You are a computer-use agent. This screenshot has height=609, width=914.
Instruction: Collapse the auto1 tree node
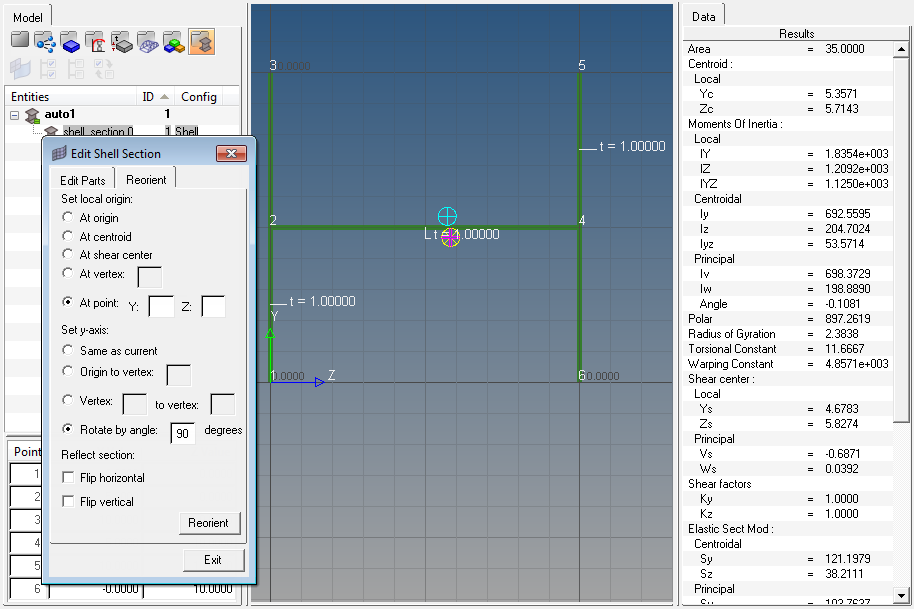click(x=15, y=115)
